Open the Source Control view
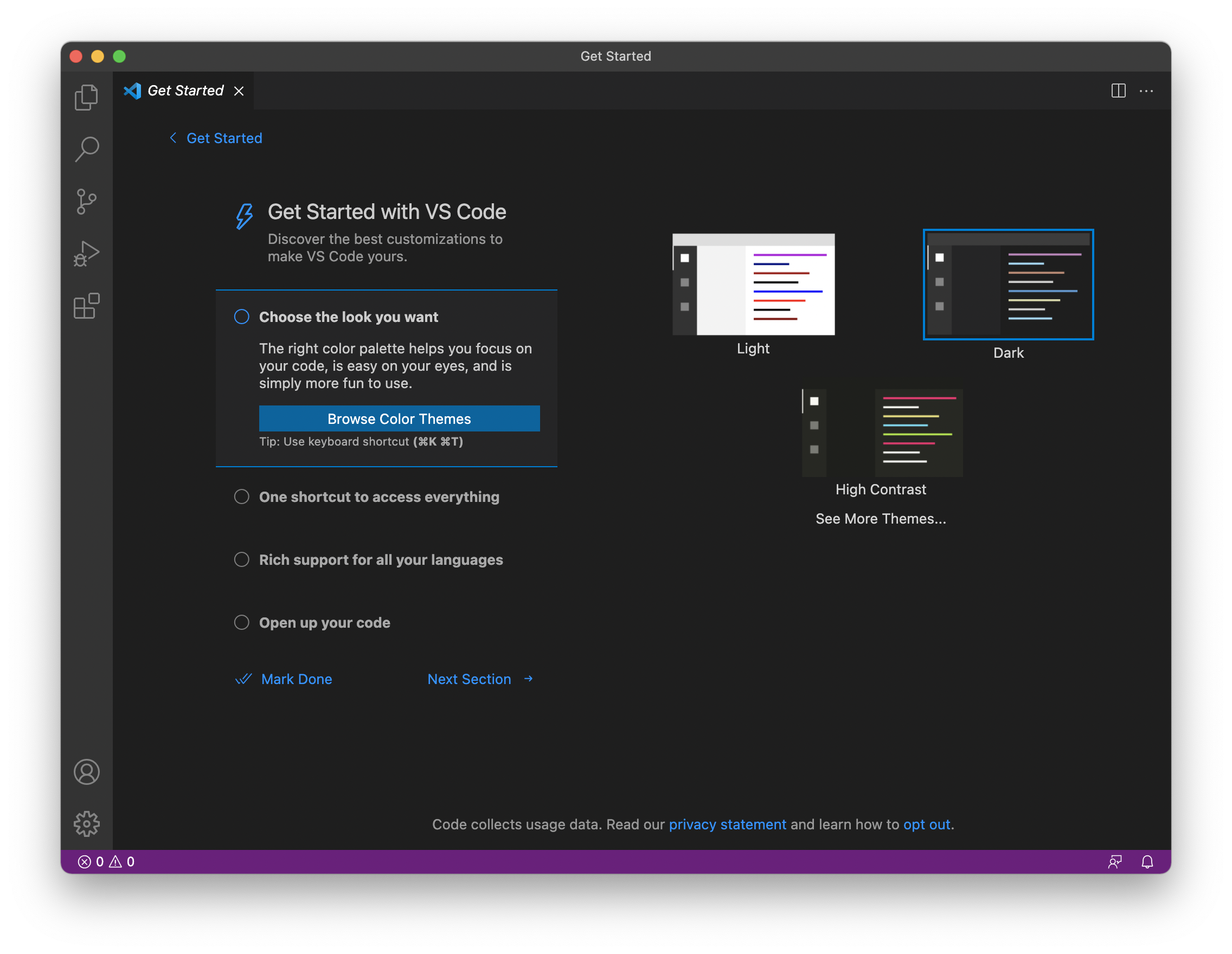The image size is (1232, 954). [86, 201]
